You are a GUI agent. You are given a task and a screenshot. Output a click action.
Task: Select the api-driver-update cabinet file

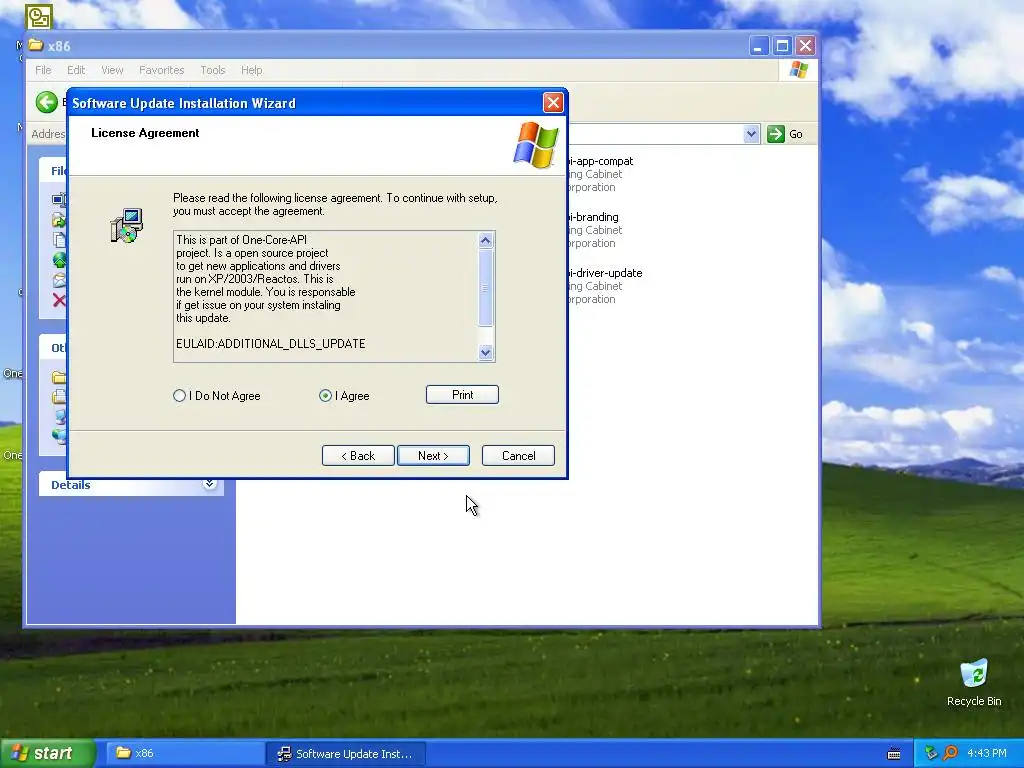pos(605,286)
